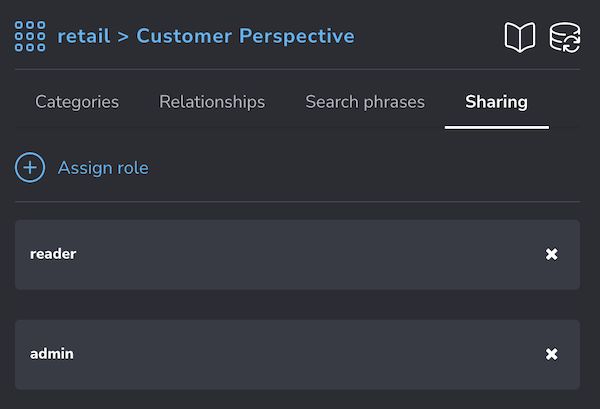Click the circled plus Assign role icon
Image resolution: width=600 pixels, height=409 pixels.
pos(30,168)
